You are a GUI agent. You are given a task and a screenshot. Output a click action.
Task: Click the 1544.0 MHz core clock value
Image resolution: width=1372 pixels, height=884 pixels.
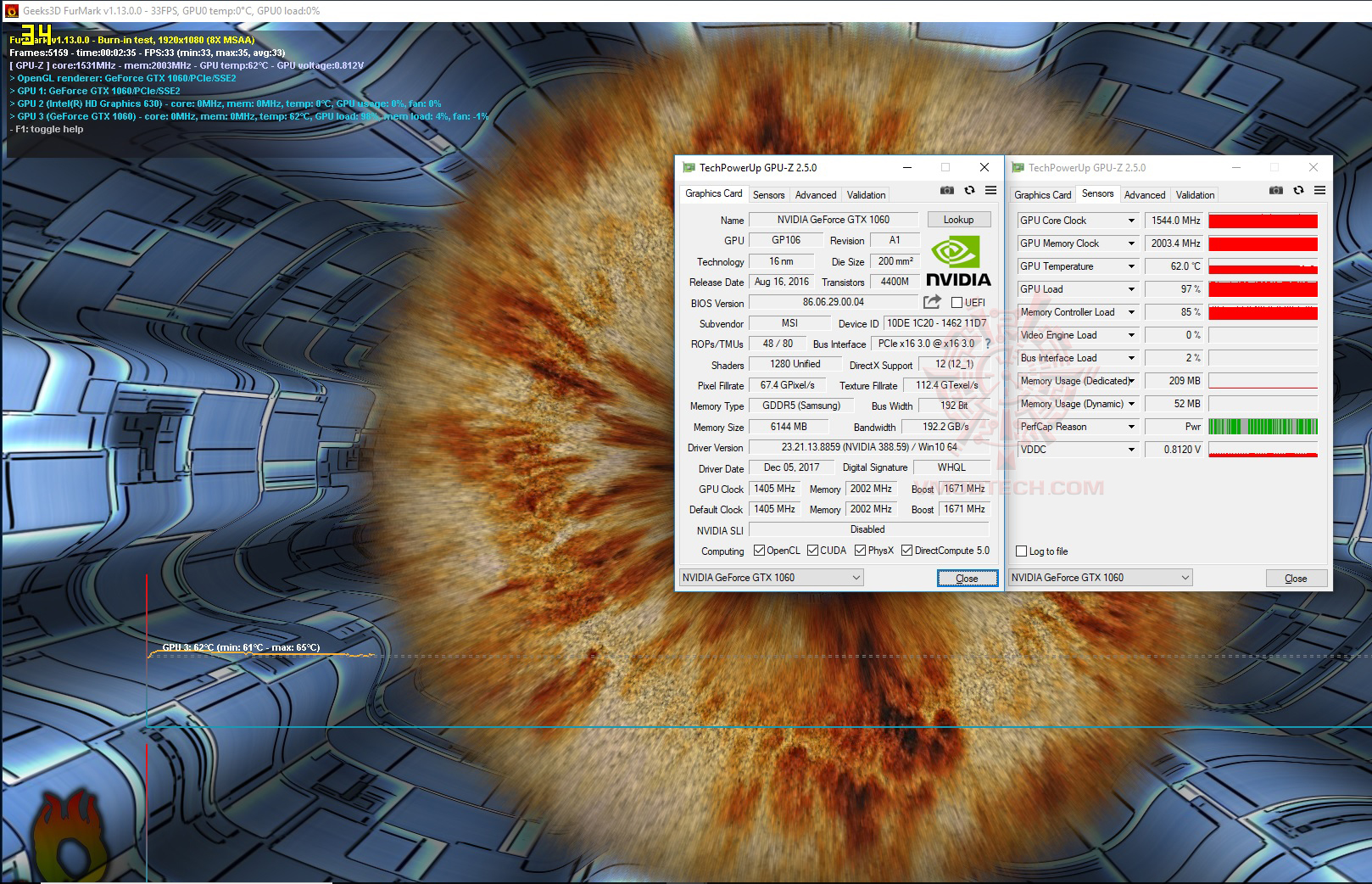[1174, 221]
